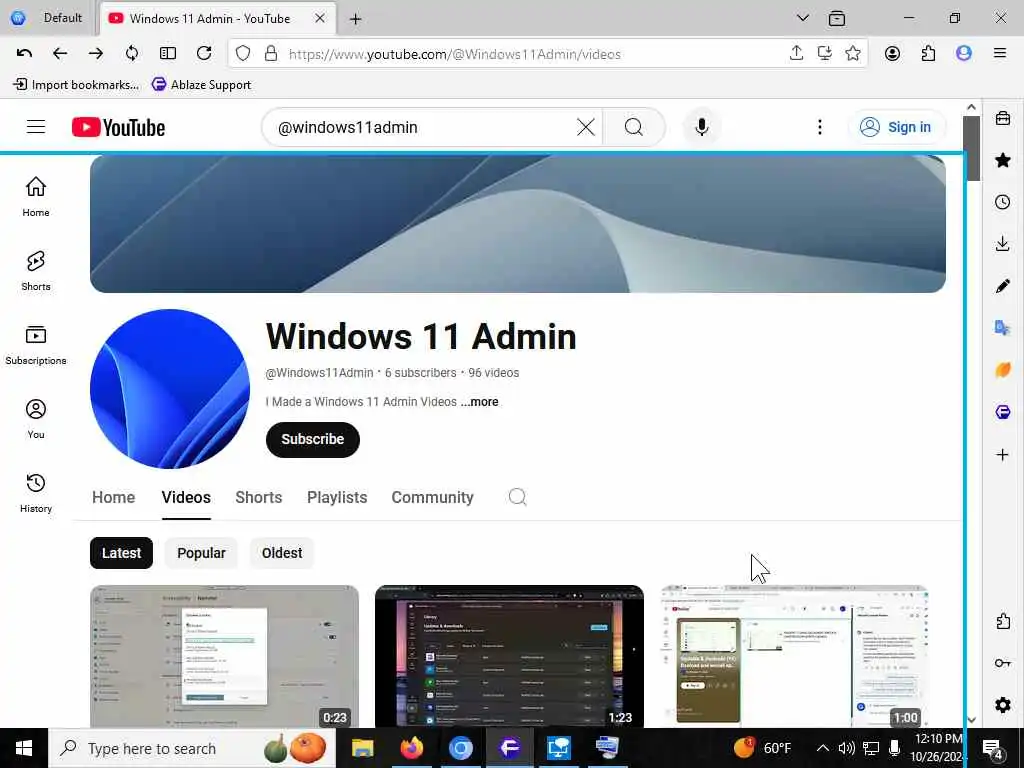Click the Windows 11 Admin profile avatar
1024x768 pixels.
[170, 389]
